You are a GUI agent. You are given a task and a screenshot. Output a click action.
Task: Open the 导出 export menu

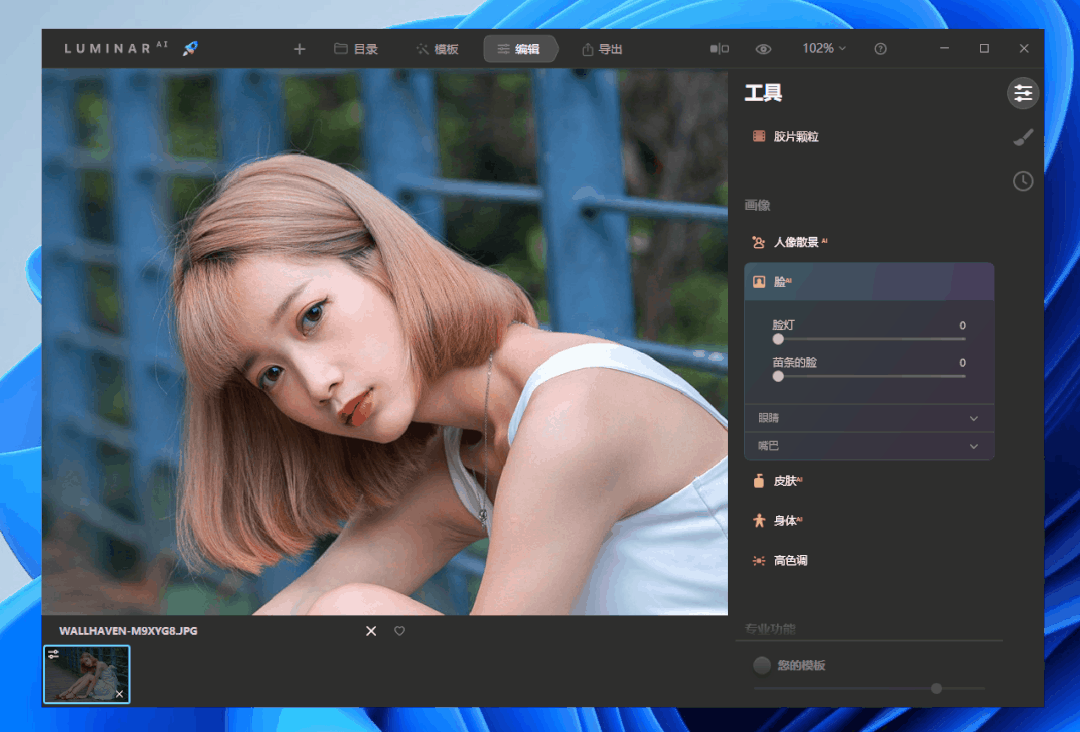click(x=602, y=49)
